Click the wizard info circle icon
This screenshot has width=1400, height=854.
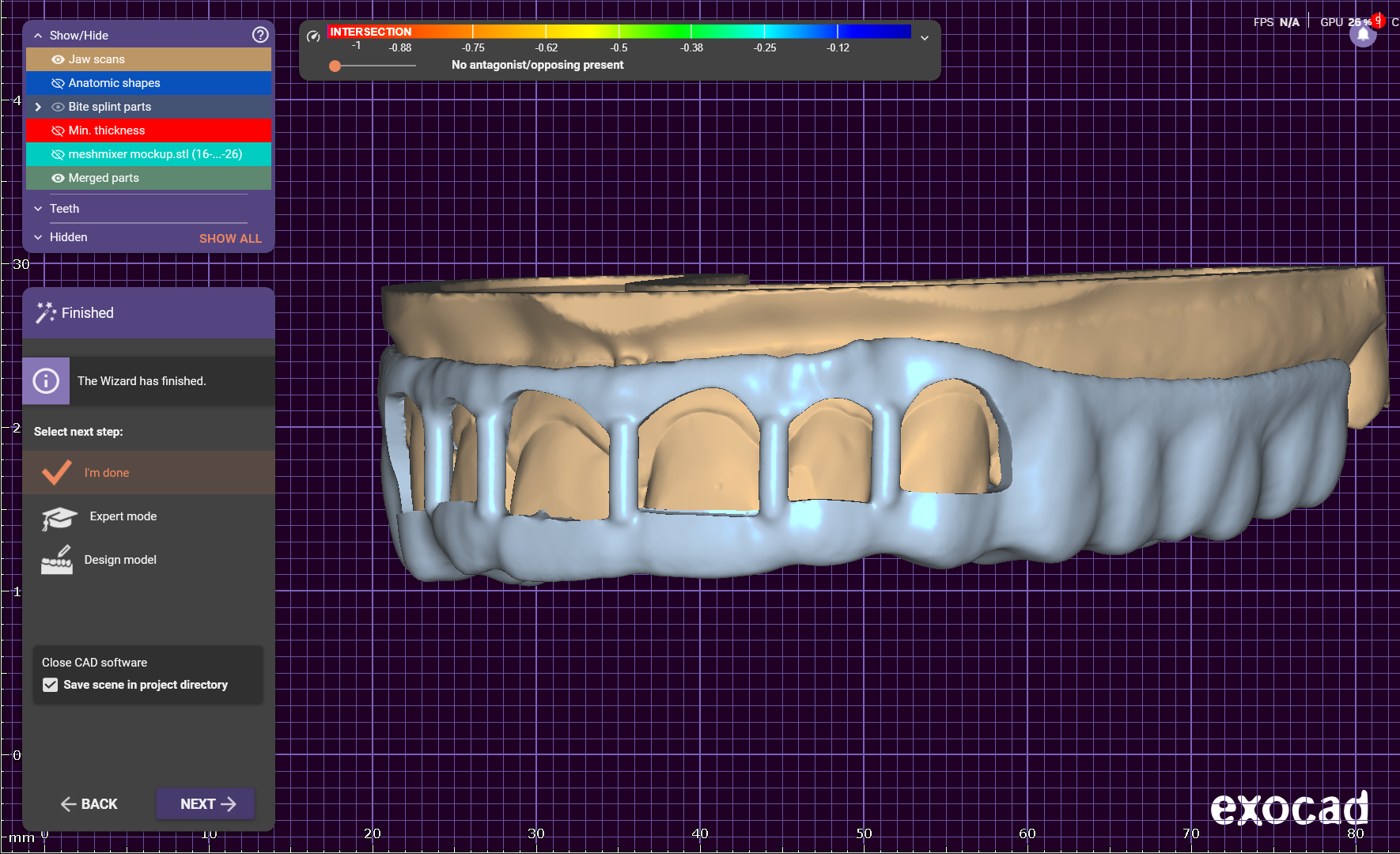[x=46, y=381]
